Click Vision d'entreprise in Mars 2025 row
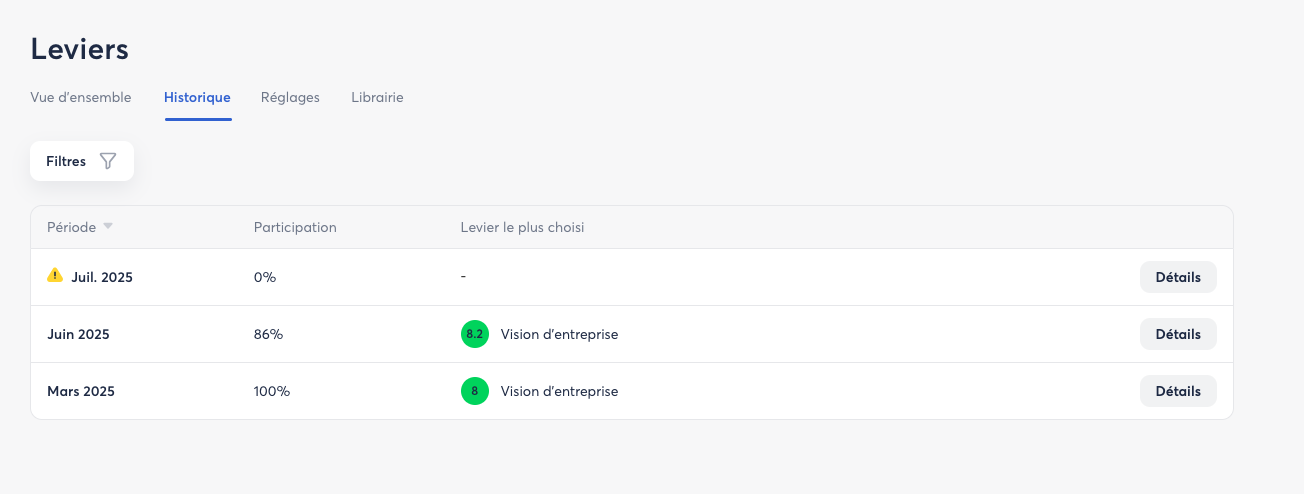The width and height of the screenshot is (1304, 494). (559, 391)
